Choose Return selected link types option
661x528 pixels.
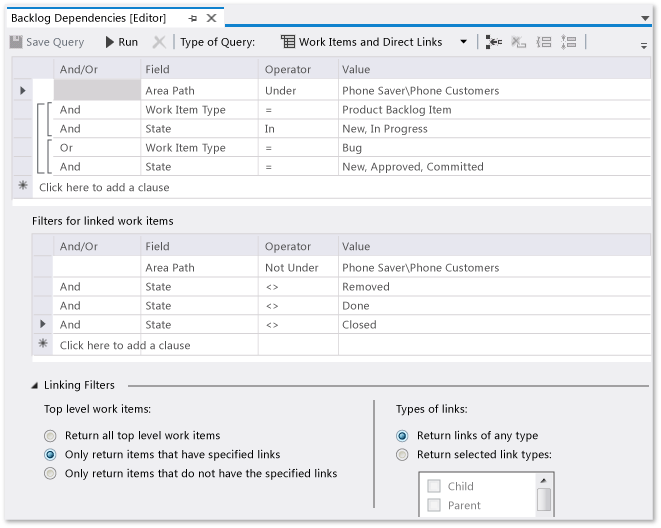click(402, 454)
